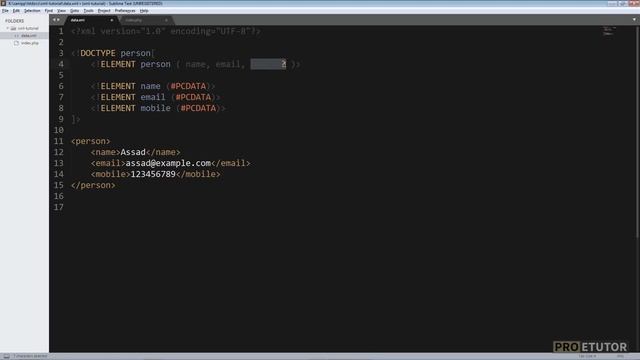Image resolution: width=640 pixels, height=360 pixels.
Task: Click 'ELEMENT mobile' on line 8
Action: tap(136, 108)
